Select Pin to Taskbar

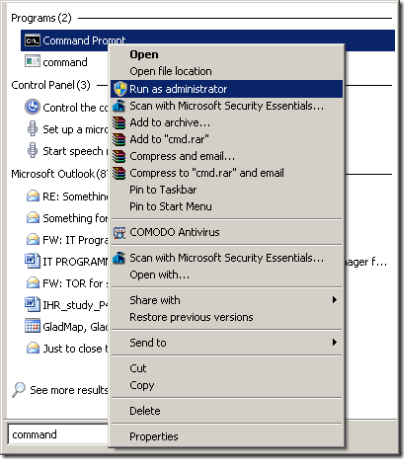(163, 190)
